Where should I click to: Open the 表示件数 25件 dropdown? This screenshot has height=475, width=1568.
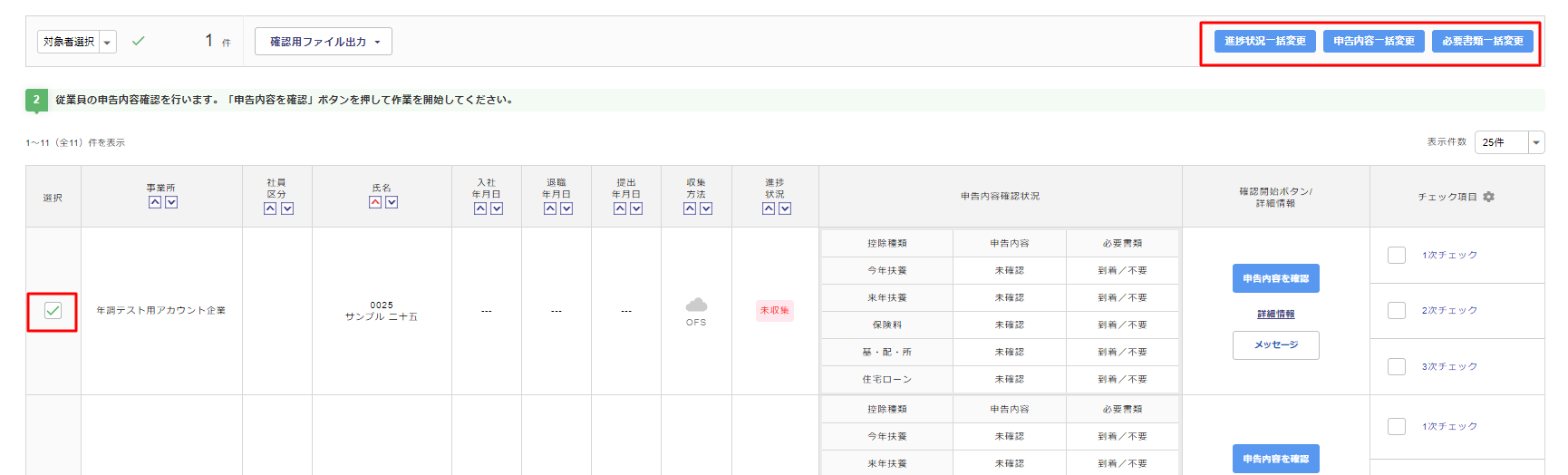[1509, 142]
